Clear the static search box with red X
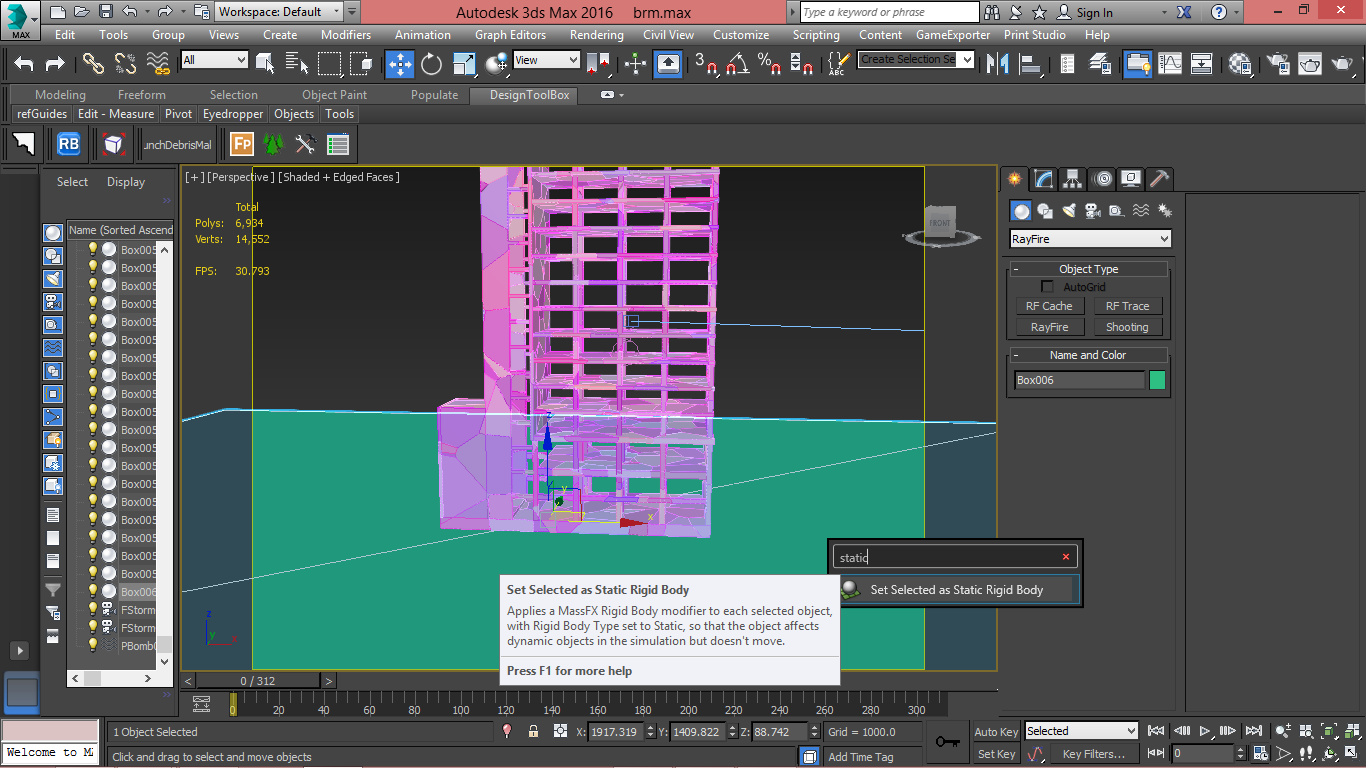1366x768 pixels. click(1066, 557)
